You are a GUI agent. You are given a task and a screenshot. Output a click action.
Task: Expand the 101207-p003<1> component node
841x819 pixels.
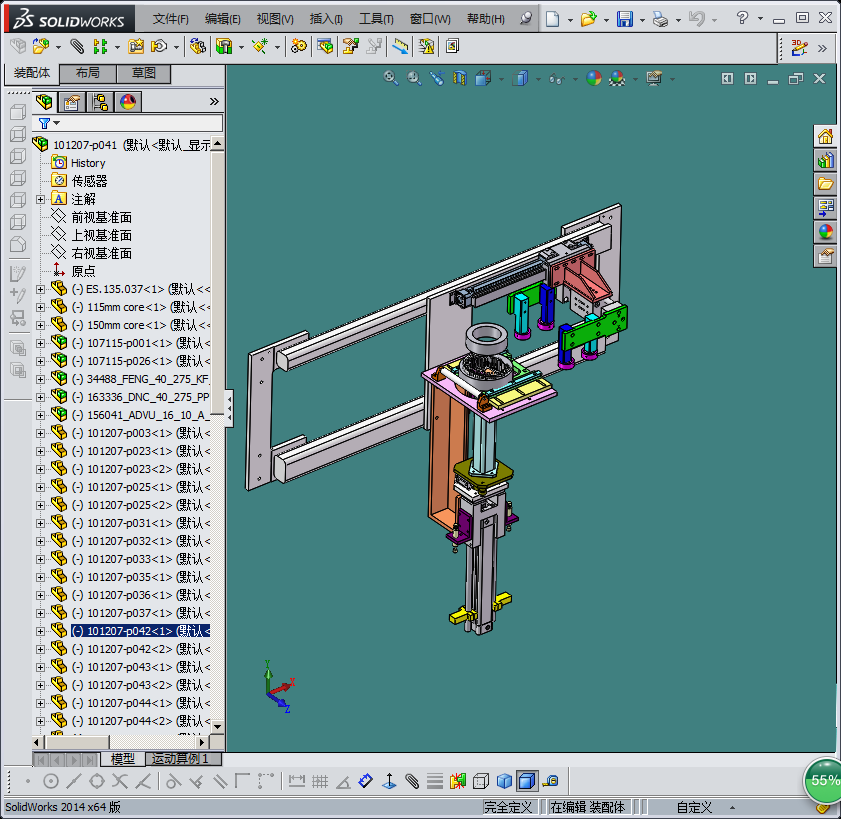pyautogui.click(x=41, y=433)
